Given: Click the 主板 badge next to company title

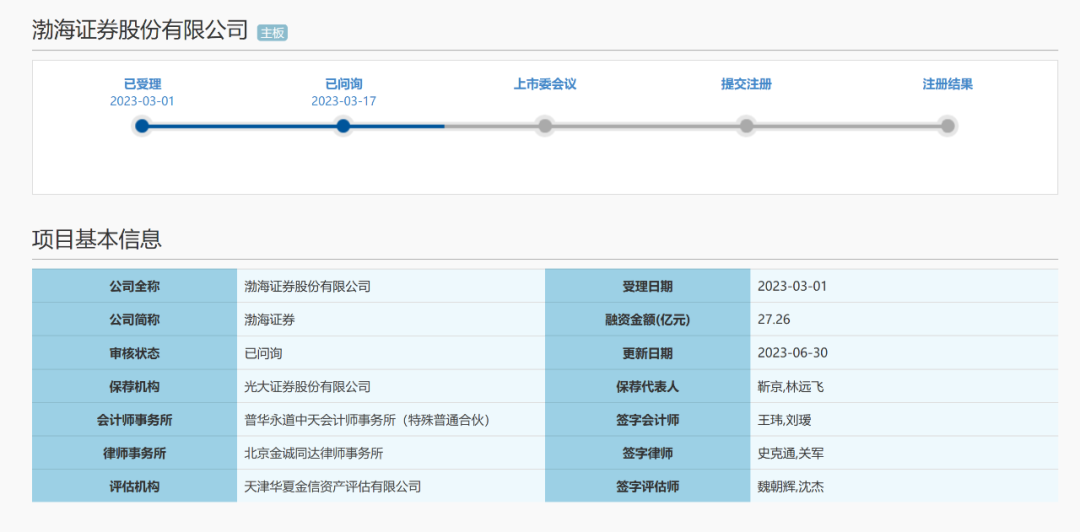Looking at the screenshot, I should 272,32.
